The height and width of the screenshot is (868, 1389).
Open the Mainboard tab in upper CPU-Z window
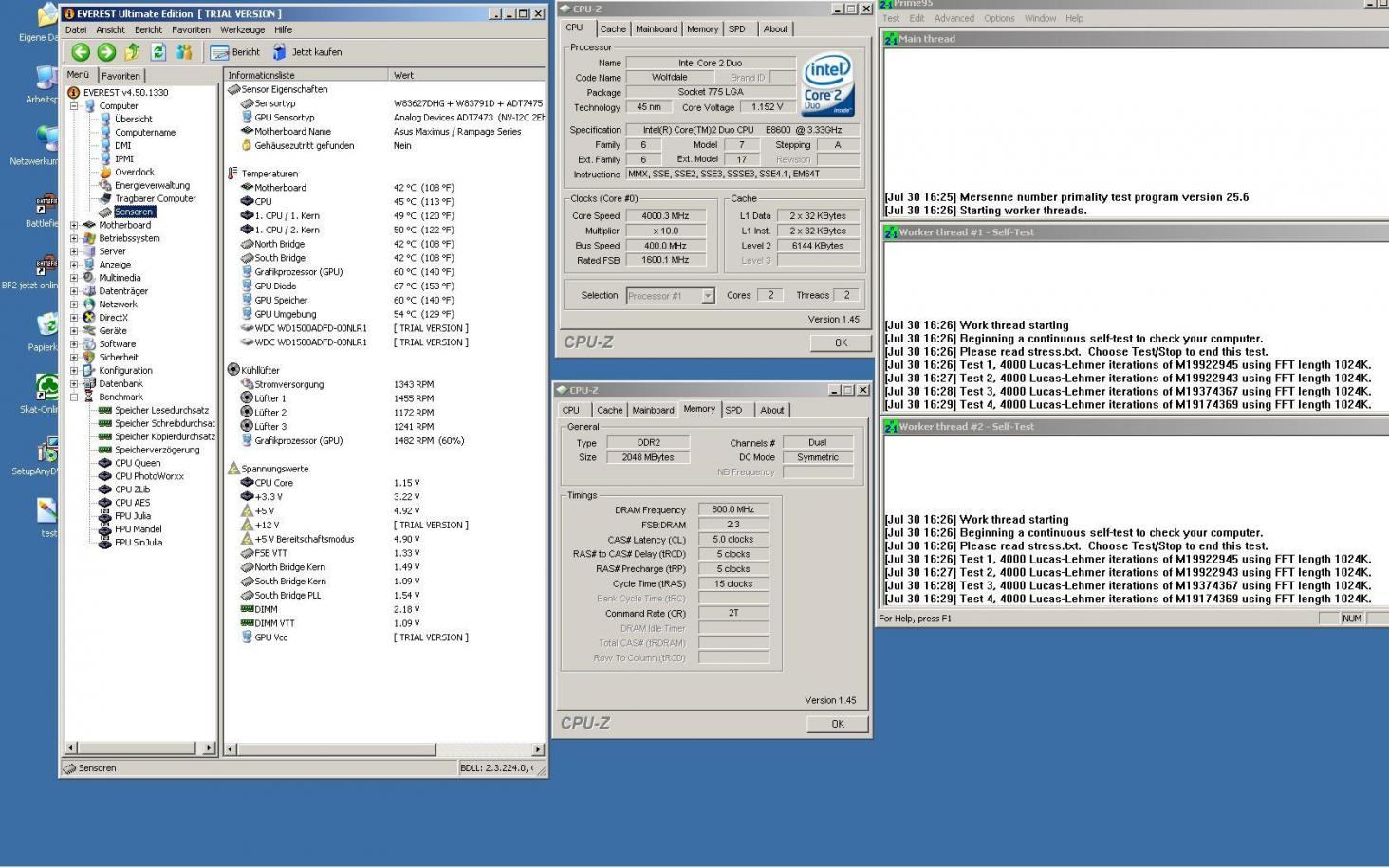pyautogui.click(x=657, y=29)
